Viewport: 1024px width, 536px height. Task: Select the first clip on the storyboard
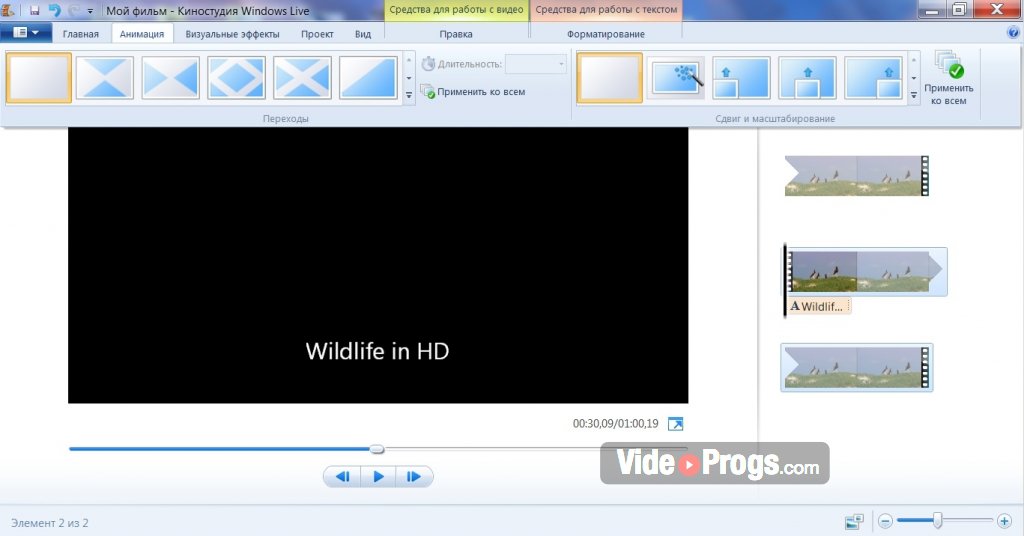point(857,176)
